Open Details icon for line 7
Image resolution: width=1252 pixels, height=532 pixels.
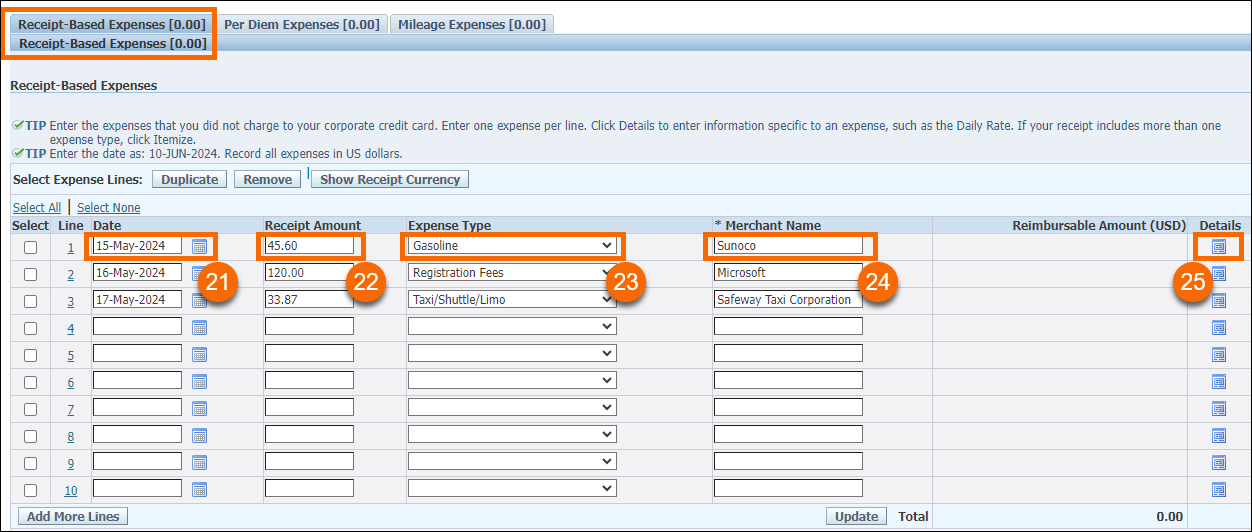[x=1218, y=409]
